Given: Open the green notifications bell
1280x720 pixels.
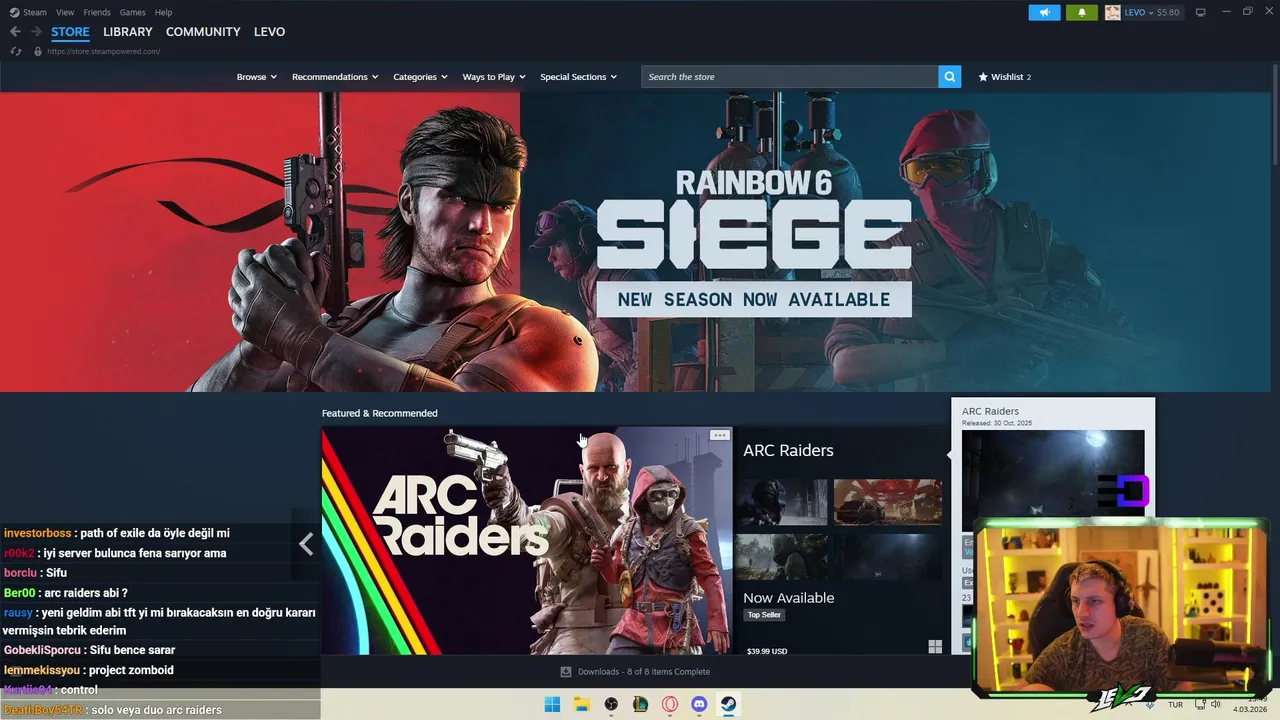Looking at the screenshot, I should click(1081, 12).
